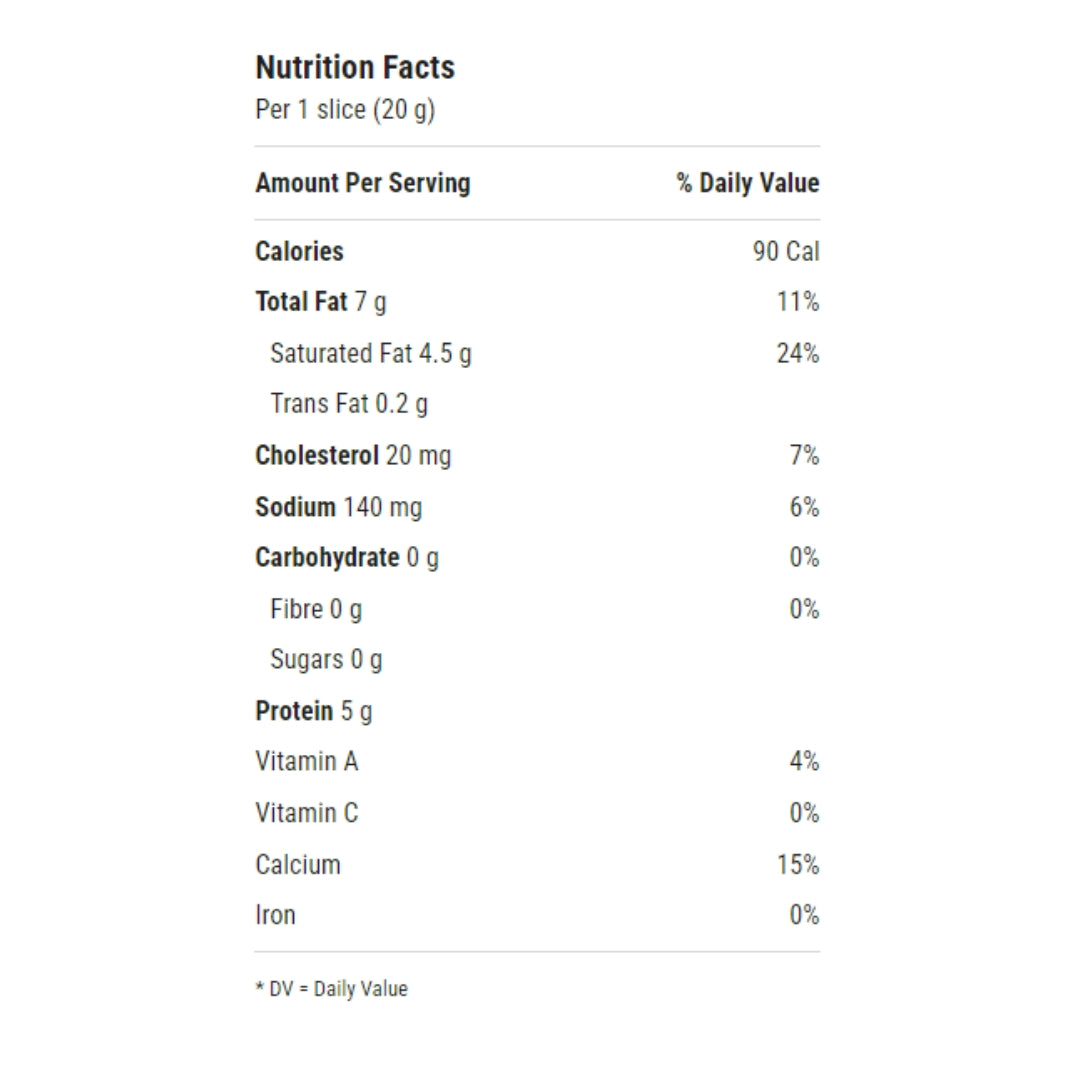
Task: Click the Nutrition Facts heading
Action: 355,68
